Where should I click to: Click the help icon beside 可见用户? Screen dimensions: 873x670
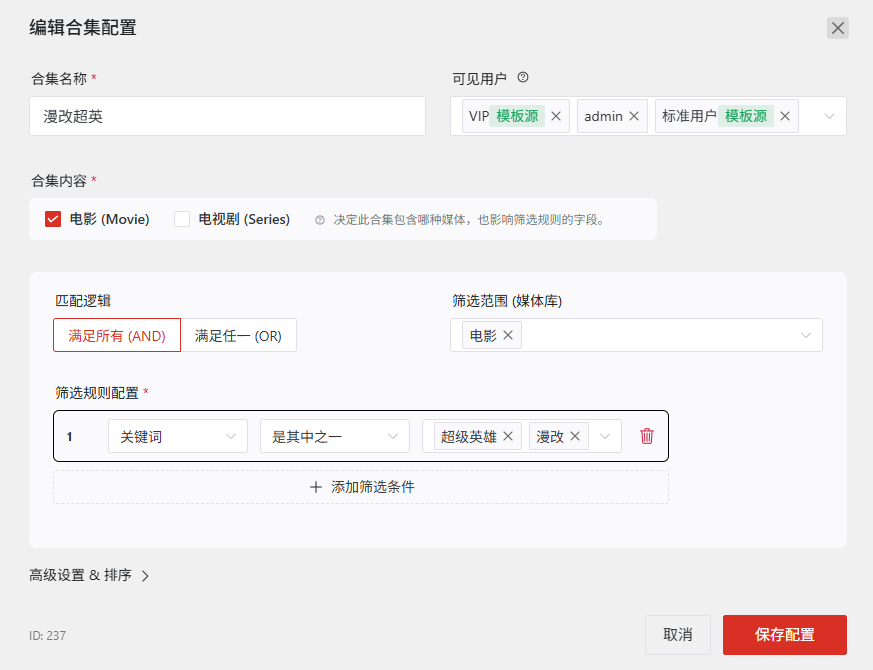[x=522, y=78]
